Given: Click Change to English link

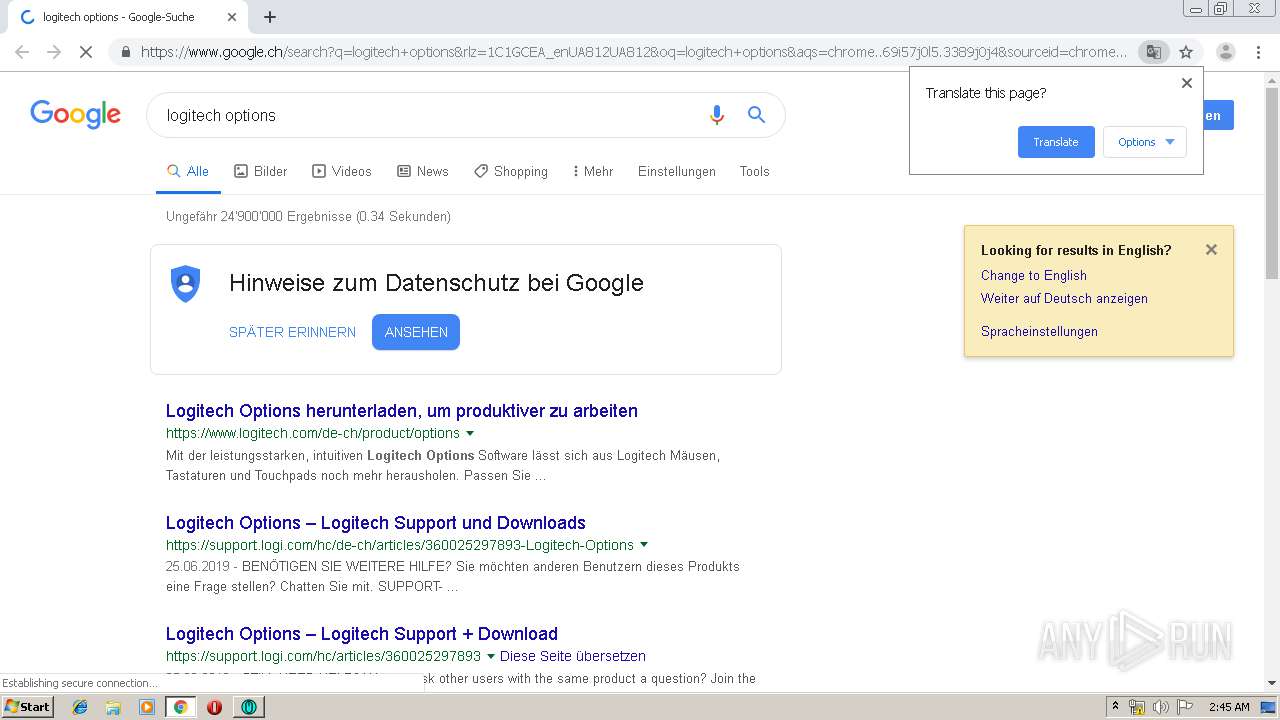Looking at the screenshot, I should coord(1034,275).
